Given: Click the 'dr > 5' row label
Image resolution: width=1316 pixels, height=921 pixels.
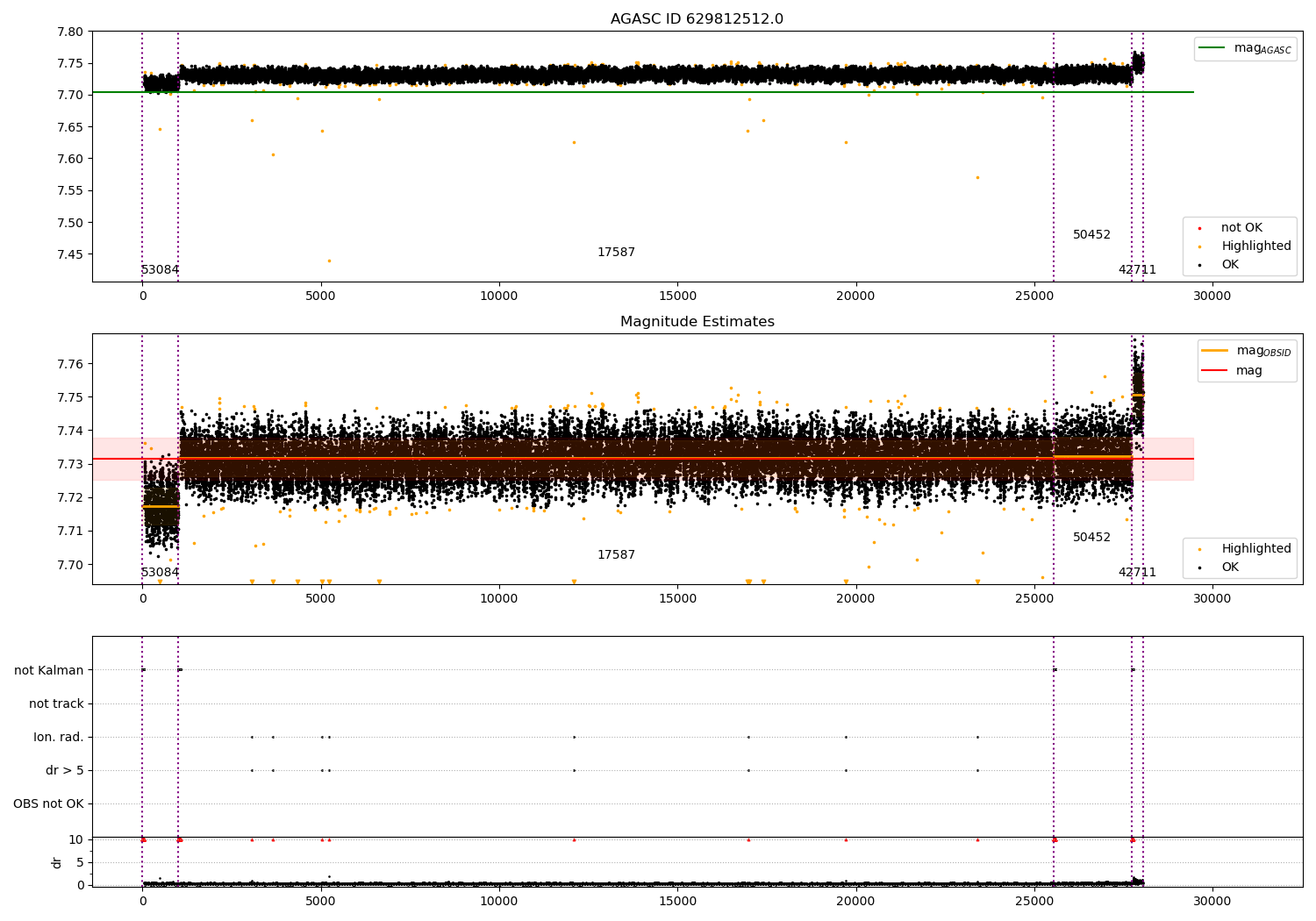Looking at the screenshot, I should 65,770.
